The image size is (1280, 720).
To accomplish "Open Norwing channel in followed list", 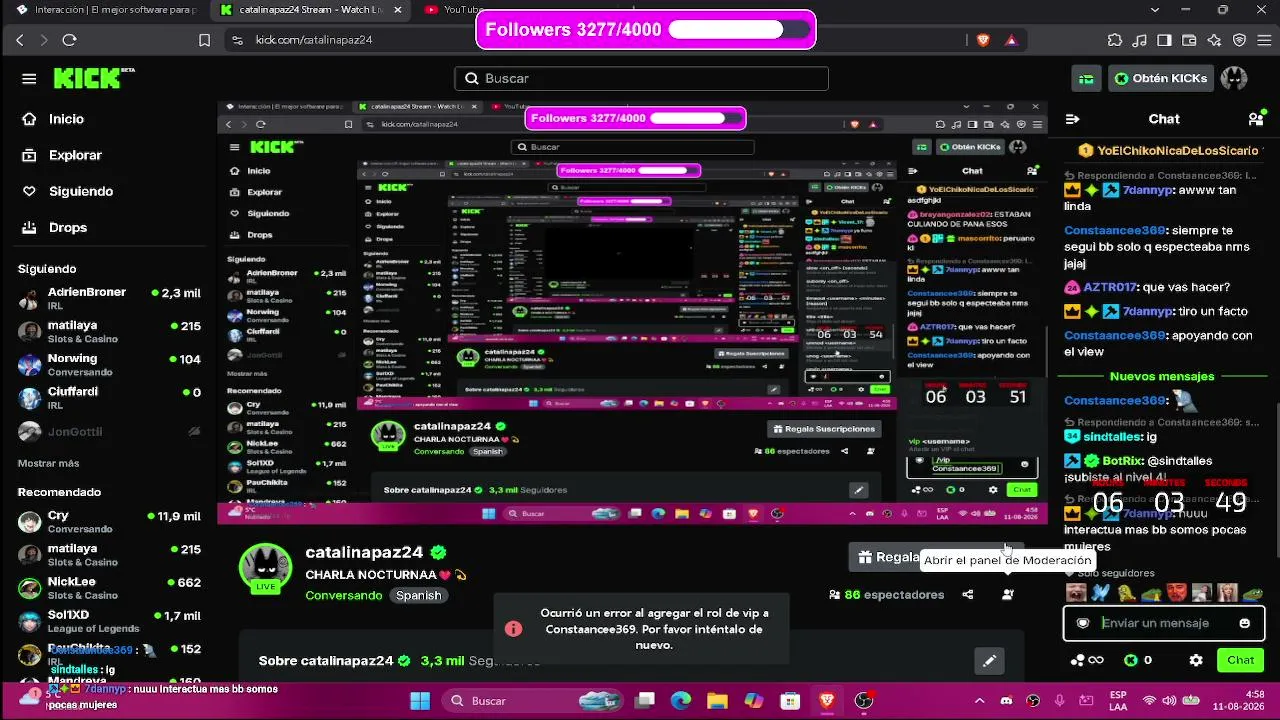I will (109, 364).
